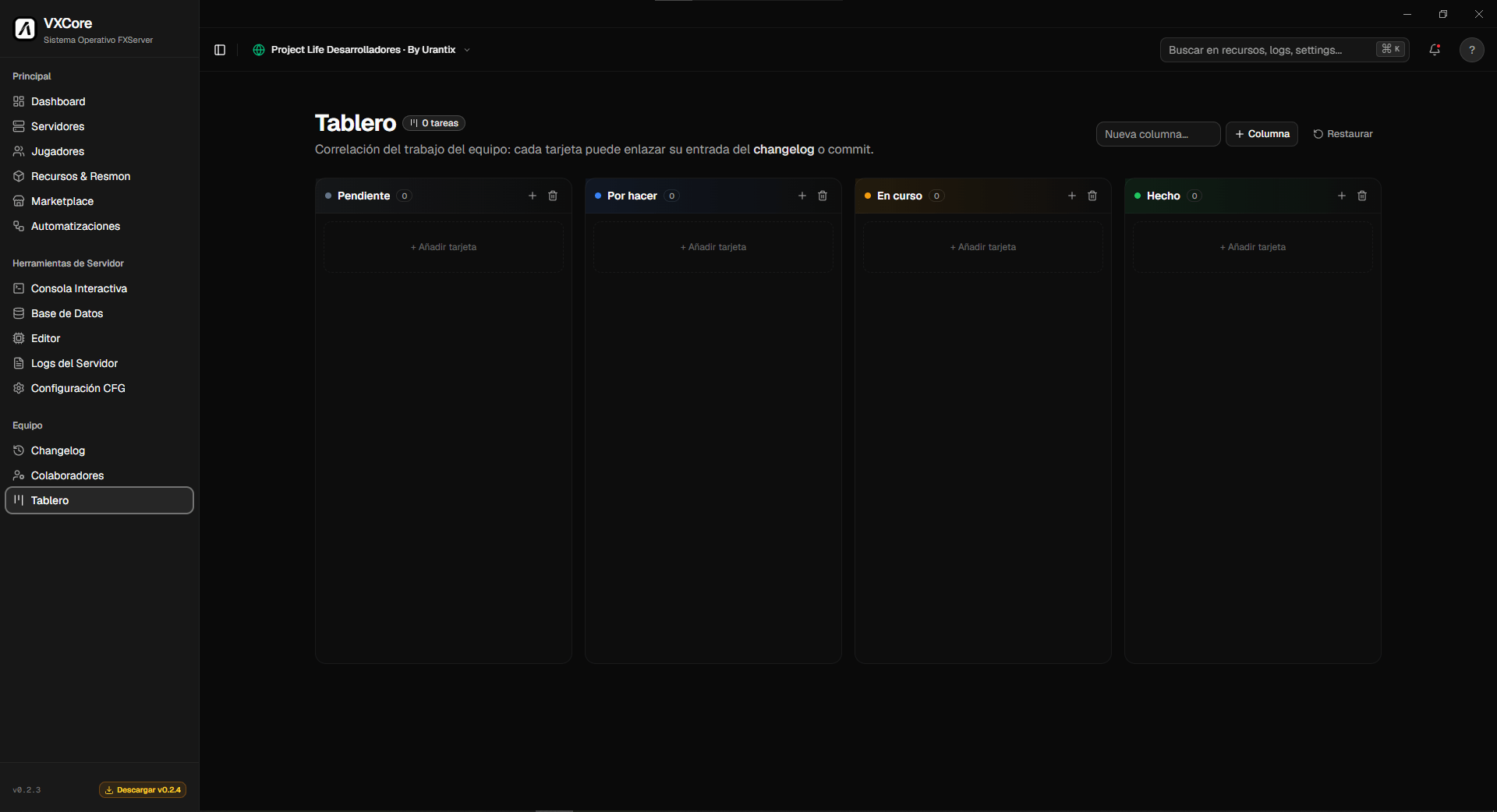Image resolution: width=1497 pixels, height=812 pixels.
Task: Delete the Pendiente column with trash icon
Action: (x=553, y=196)
